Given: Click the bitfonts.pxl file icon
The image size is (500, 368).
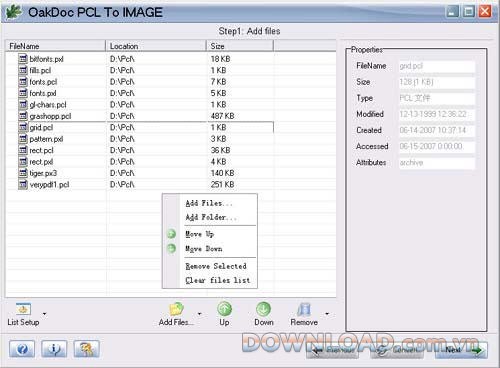Looking at the screenshot, I should pos(23,59).
